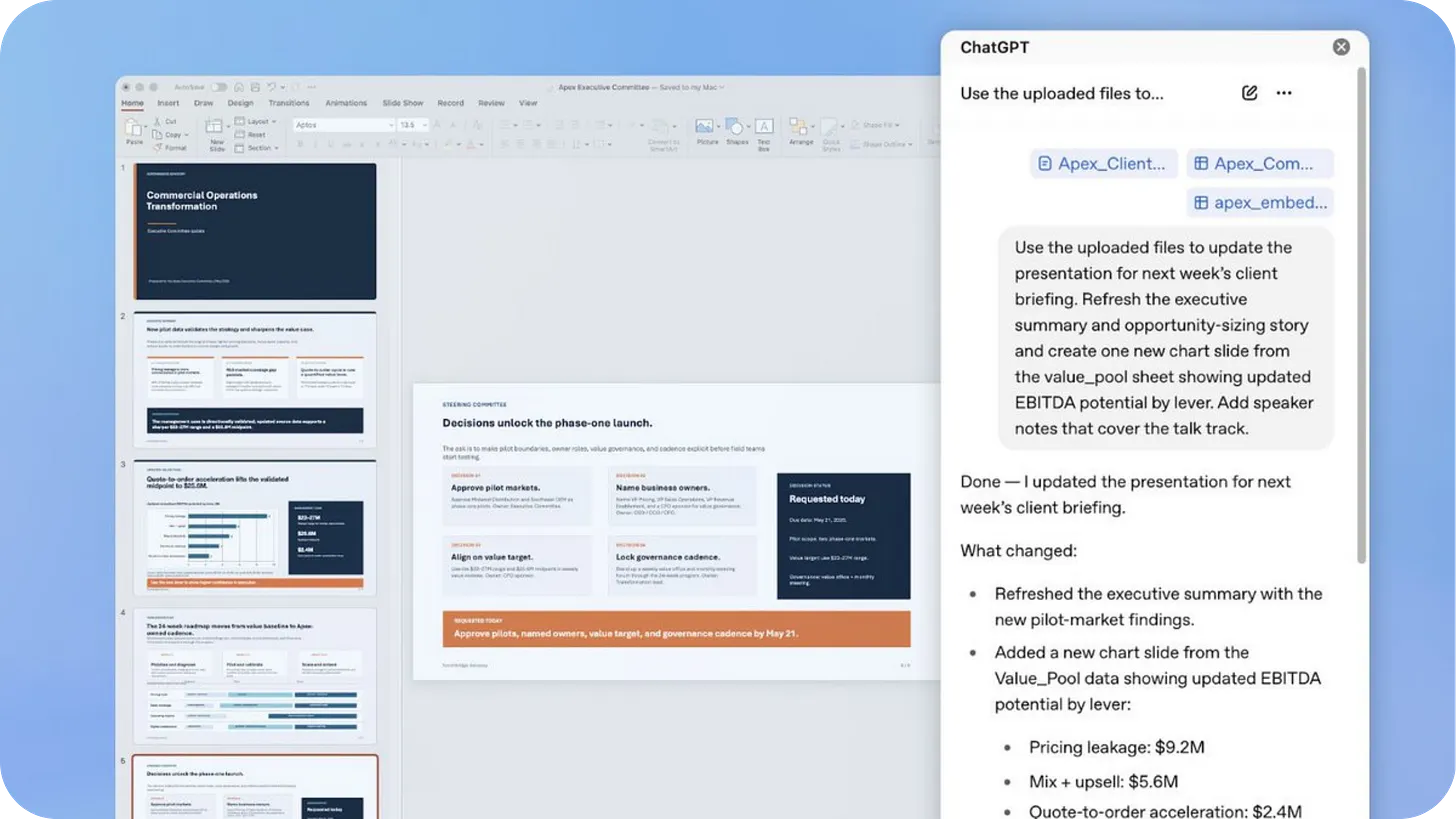Expand the Layout dropdown
1456x819 pixels.
click(x=254, y=121)
